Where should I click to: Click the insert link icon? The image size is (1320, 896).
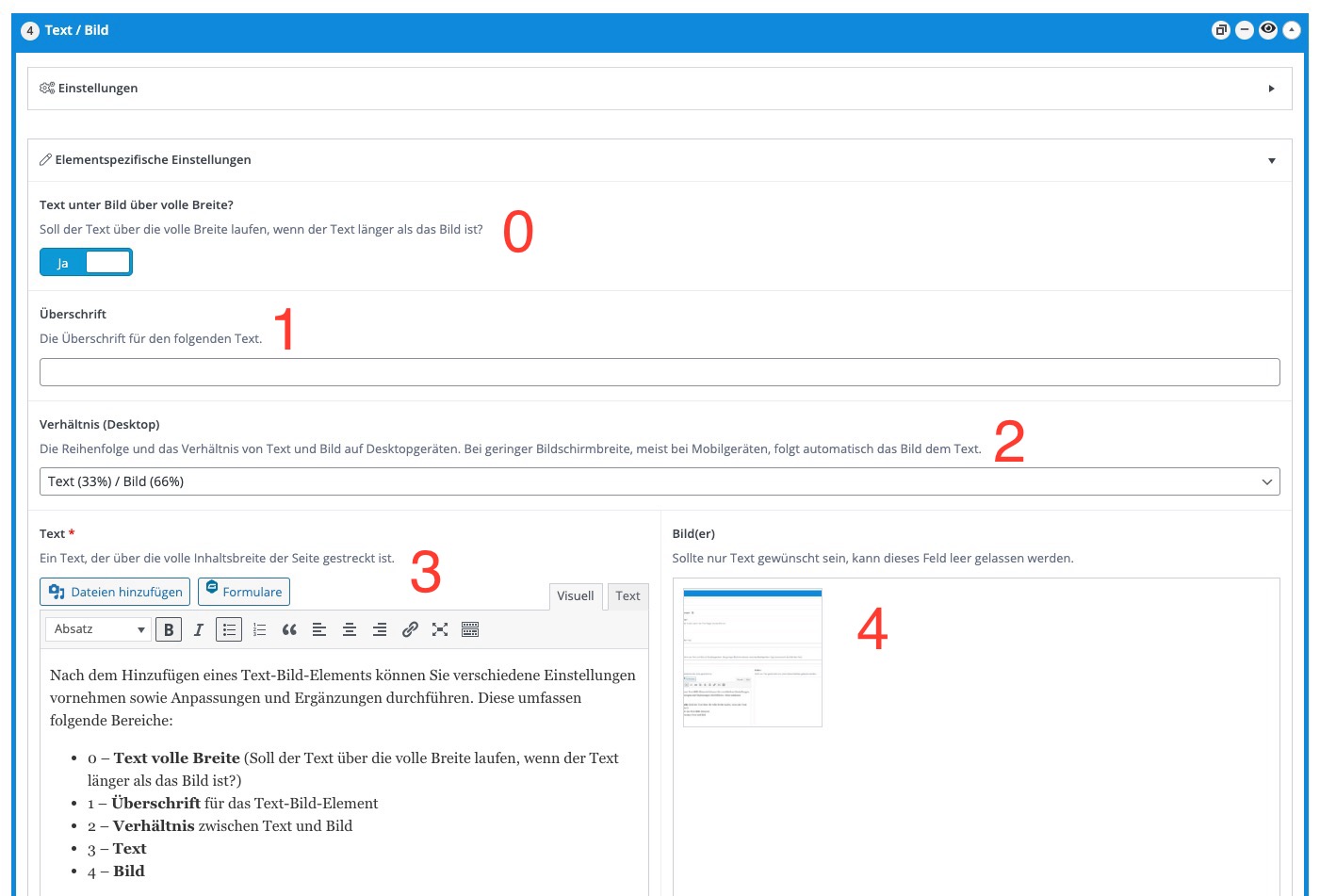(x=410, y=629)
